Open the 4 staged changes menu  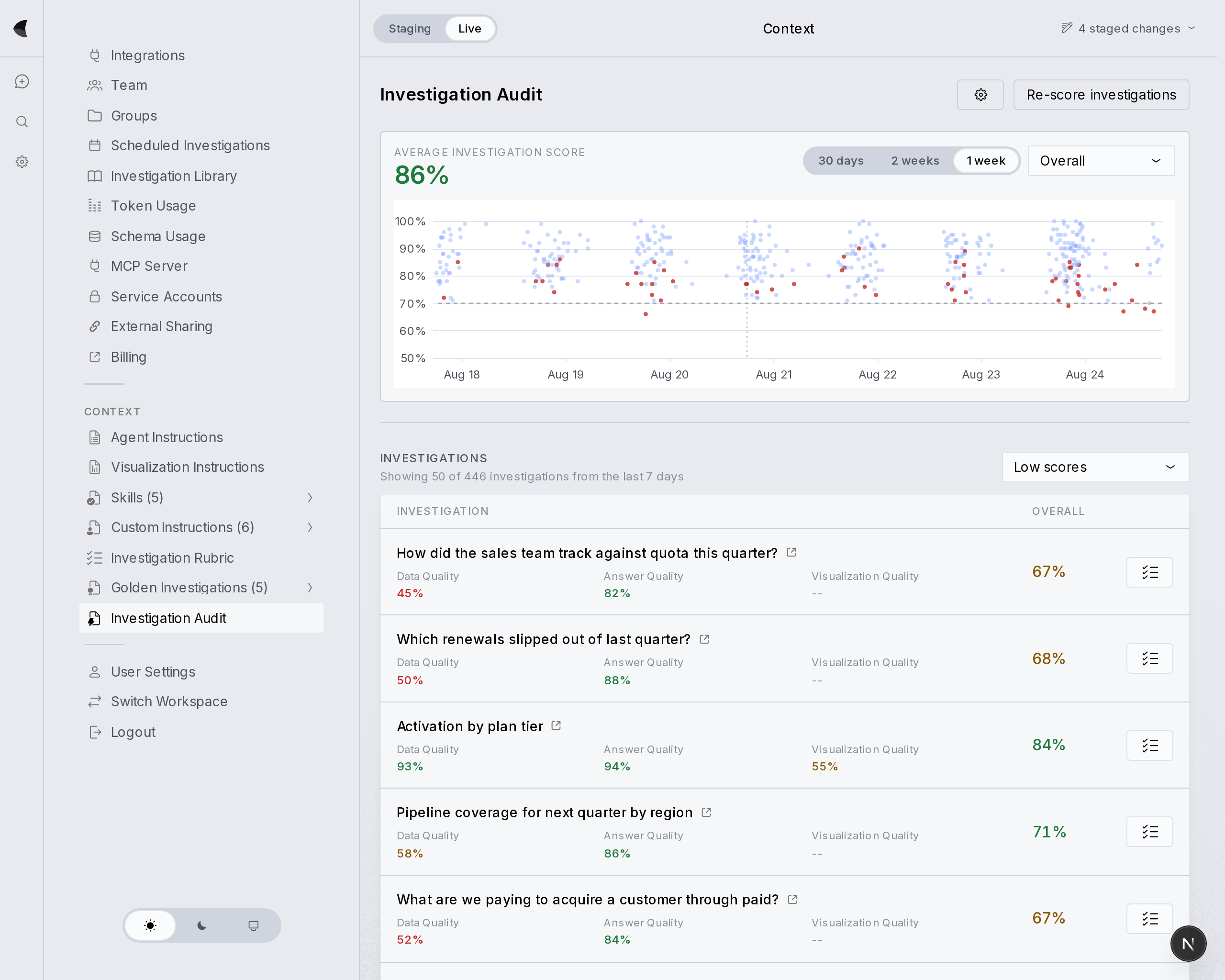[x=1128, y=28]
